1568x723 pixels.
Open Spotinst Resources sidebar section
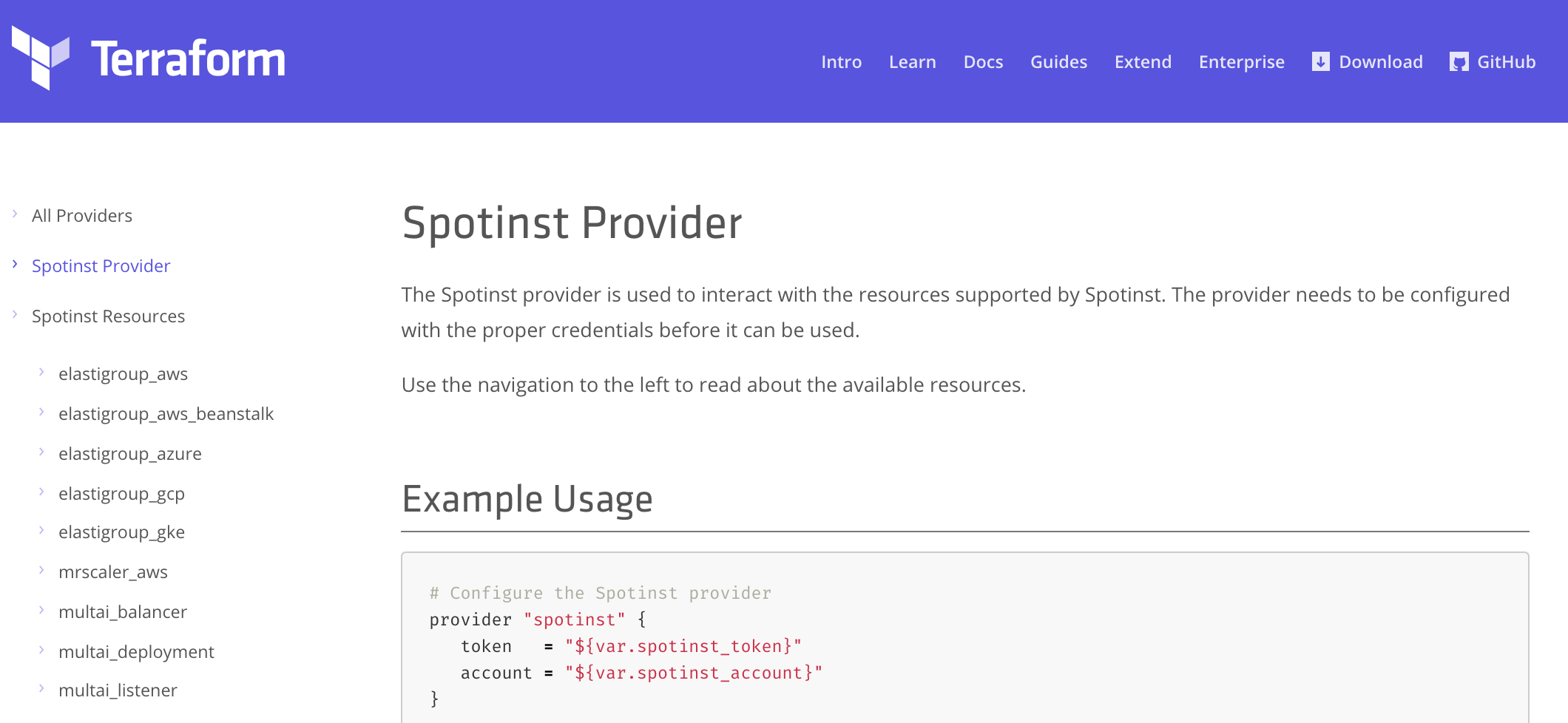click(x=108, y=316)
